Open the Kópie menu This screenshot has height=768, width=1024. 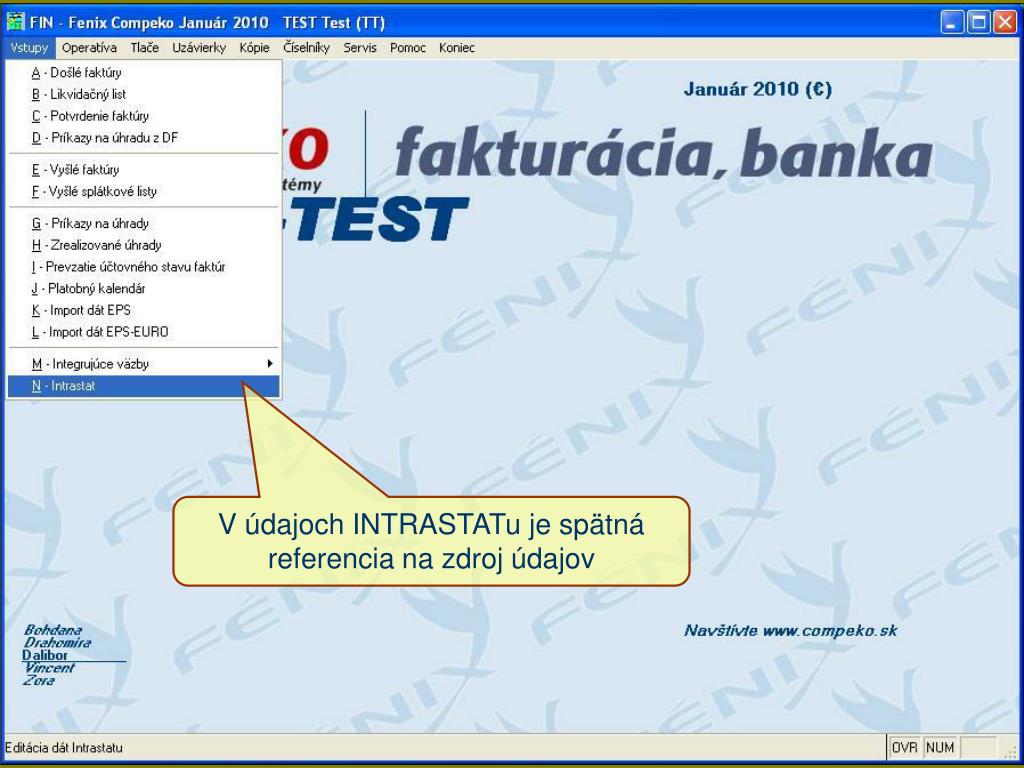(x=255, y=48)
